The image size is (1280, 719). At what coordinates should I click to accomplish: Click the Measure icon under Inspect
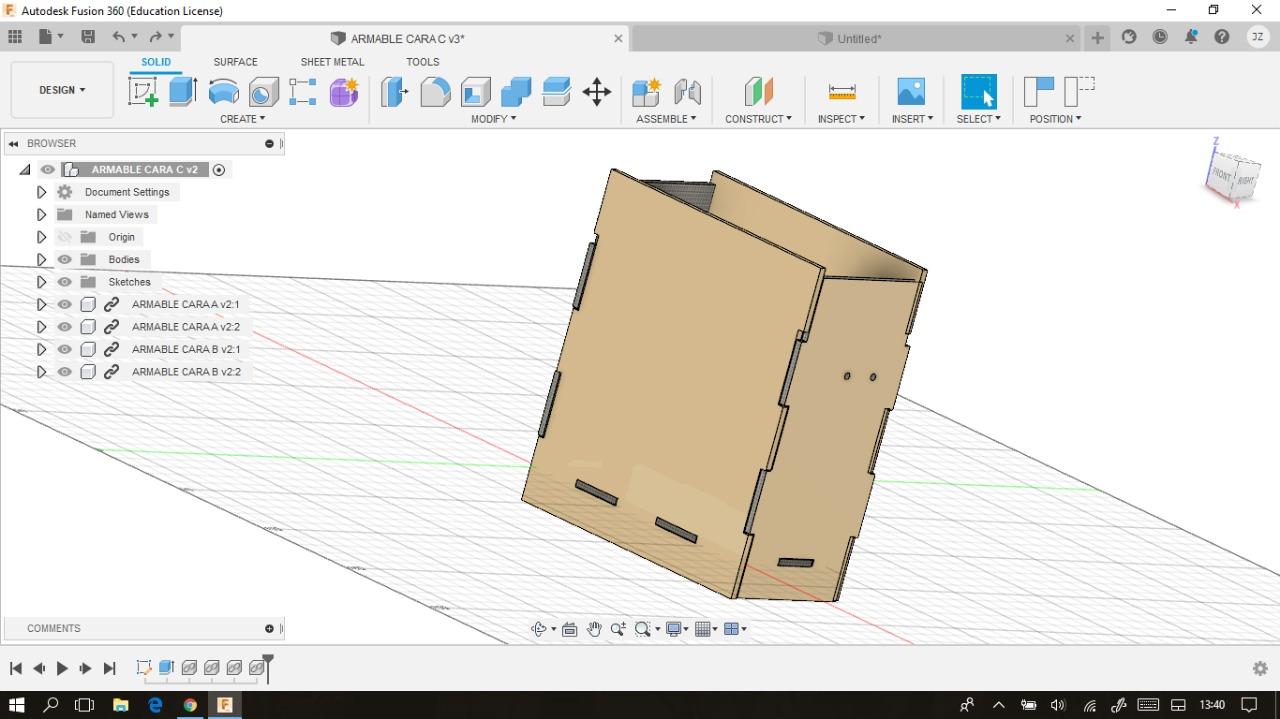(x=842, y=92)
